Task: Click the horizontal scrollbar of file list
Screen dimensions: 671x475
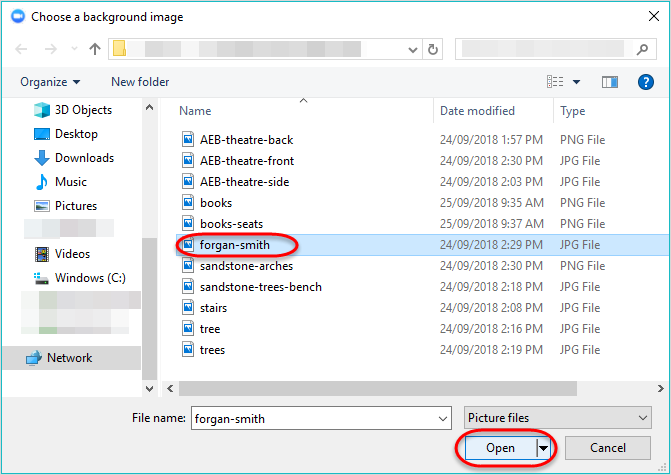Action: tap(378, 389)
